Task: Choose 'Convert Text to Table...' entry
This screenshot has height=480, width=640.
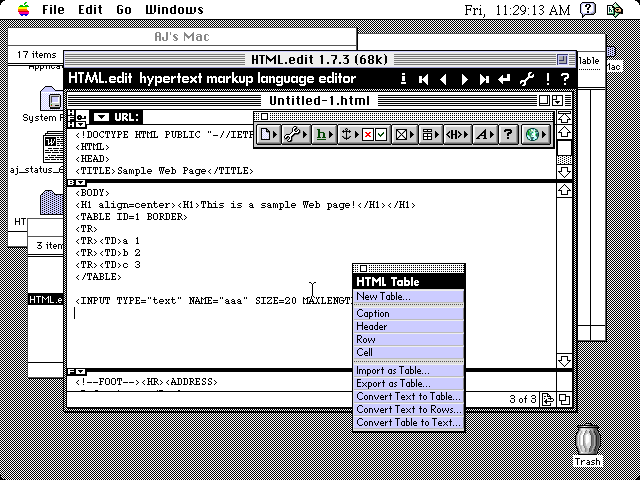Action: tap(409, 396)
